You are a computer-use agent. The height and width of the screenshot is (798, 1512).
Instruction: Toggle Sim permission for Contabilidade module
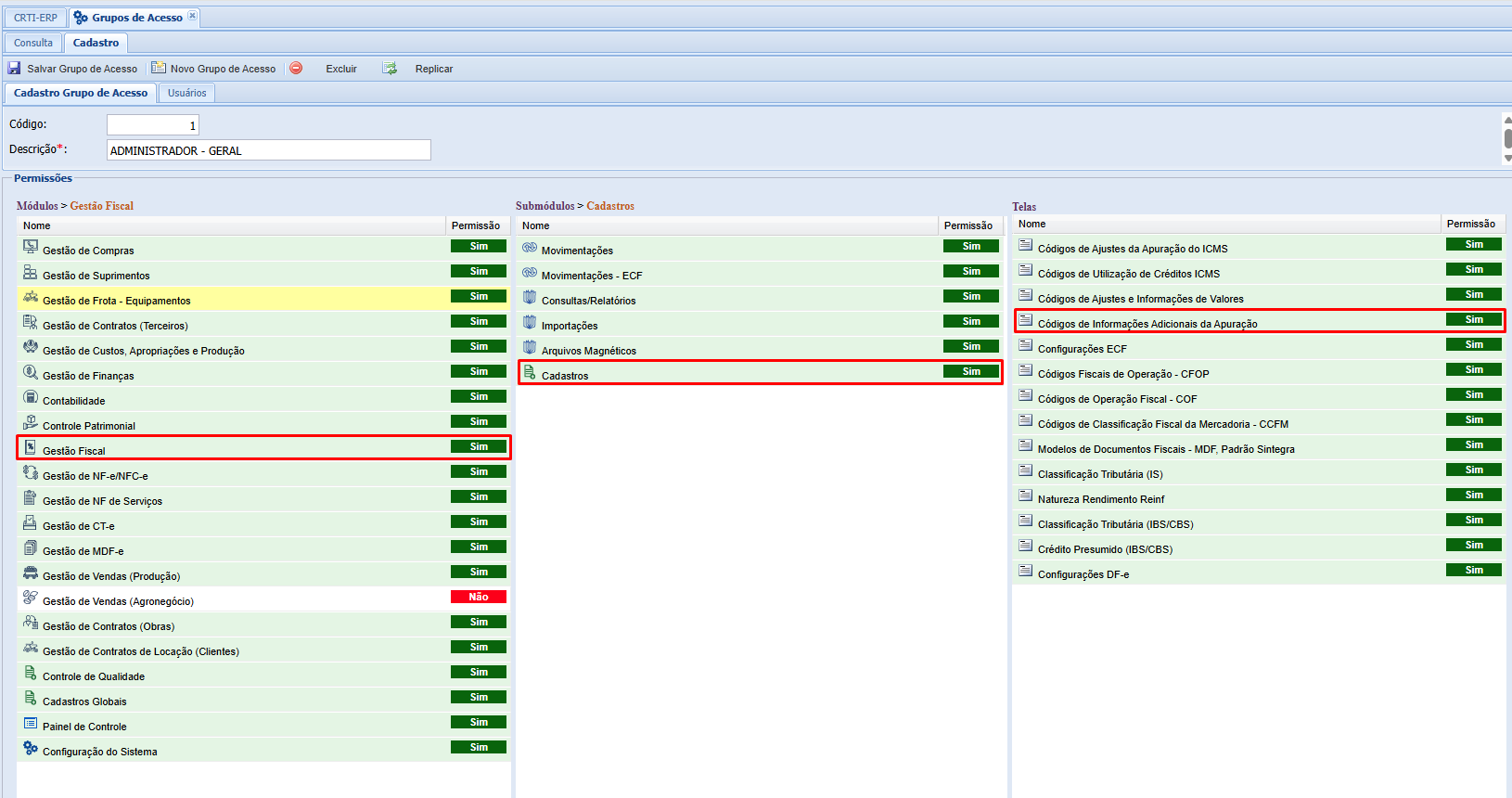478,396
